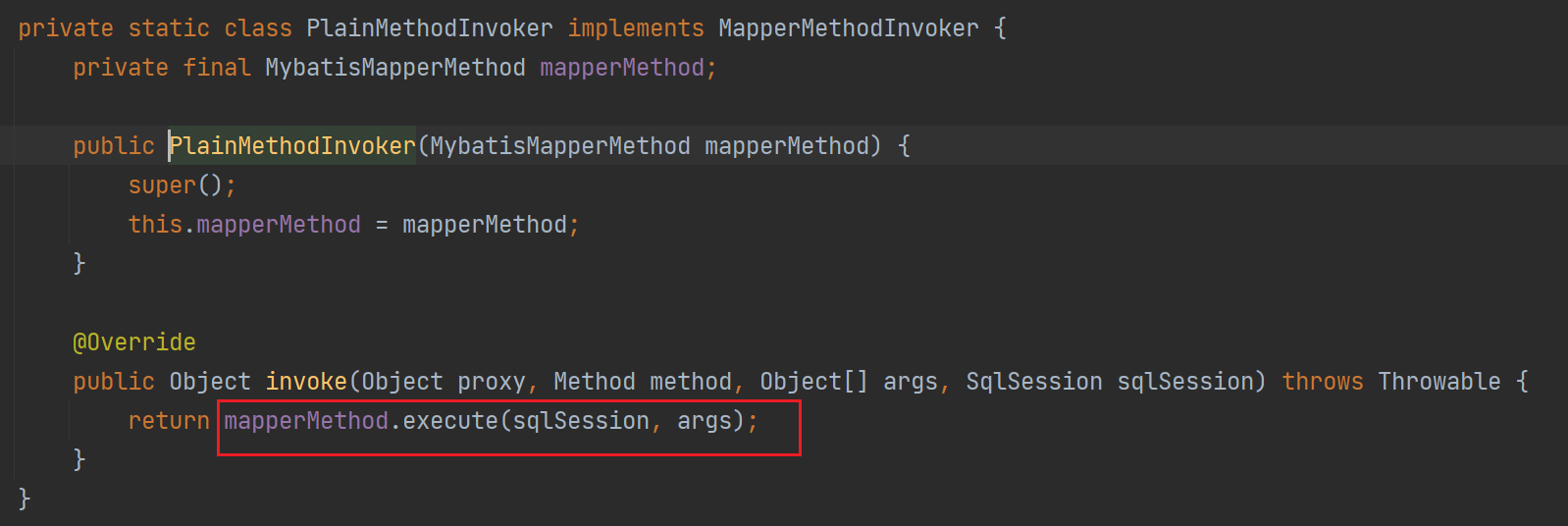Click the args argument inside execute call
Screen dimensions: 1568x526
(x=705, y=421)
